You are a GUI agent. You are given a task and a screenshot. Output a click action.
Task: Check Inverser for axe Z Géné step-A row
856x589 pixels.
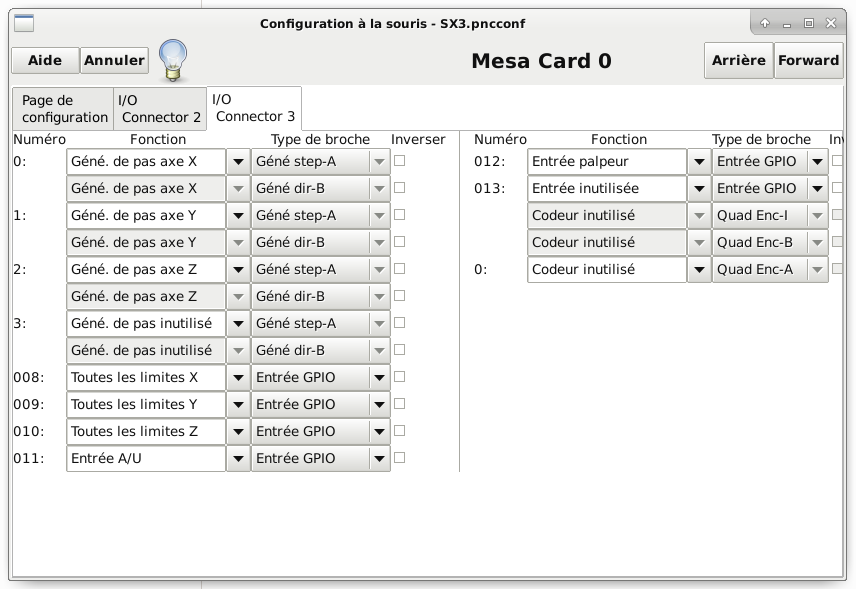(400, 269)
